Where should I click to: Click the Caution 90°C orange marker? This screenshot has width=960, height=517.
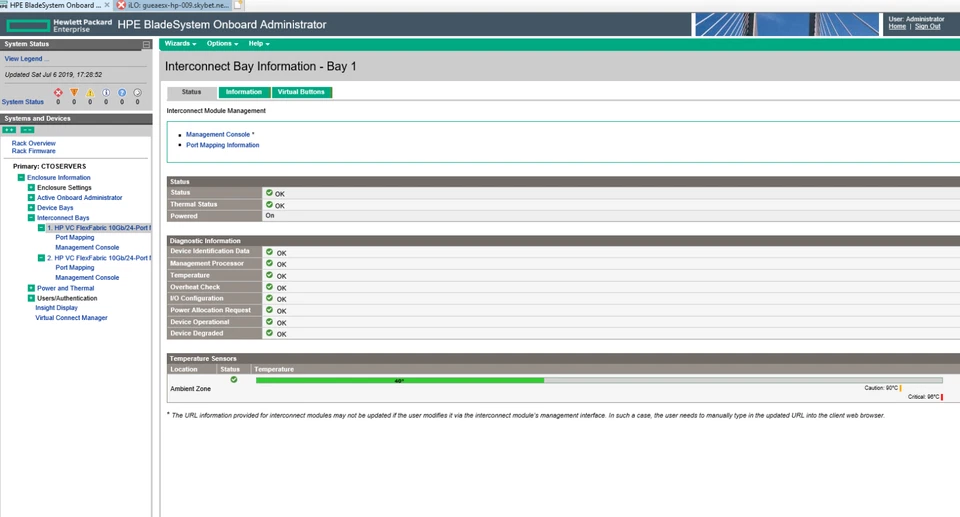901,388
